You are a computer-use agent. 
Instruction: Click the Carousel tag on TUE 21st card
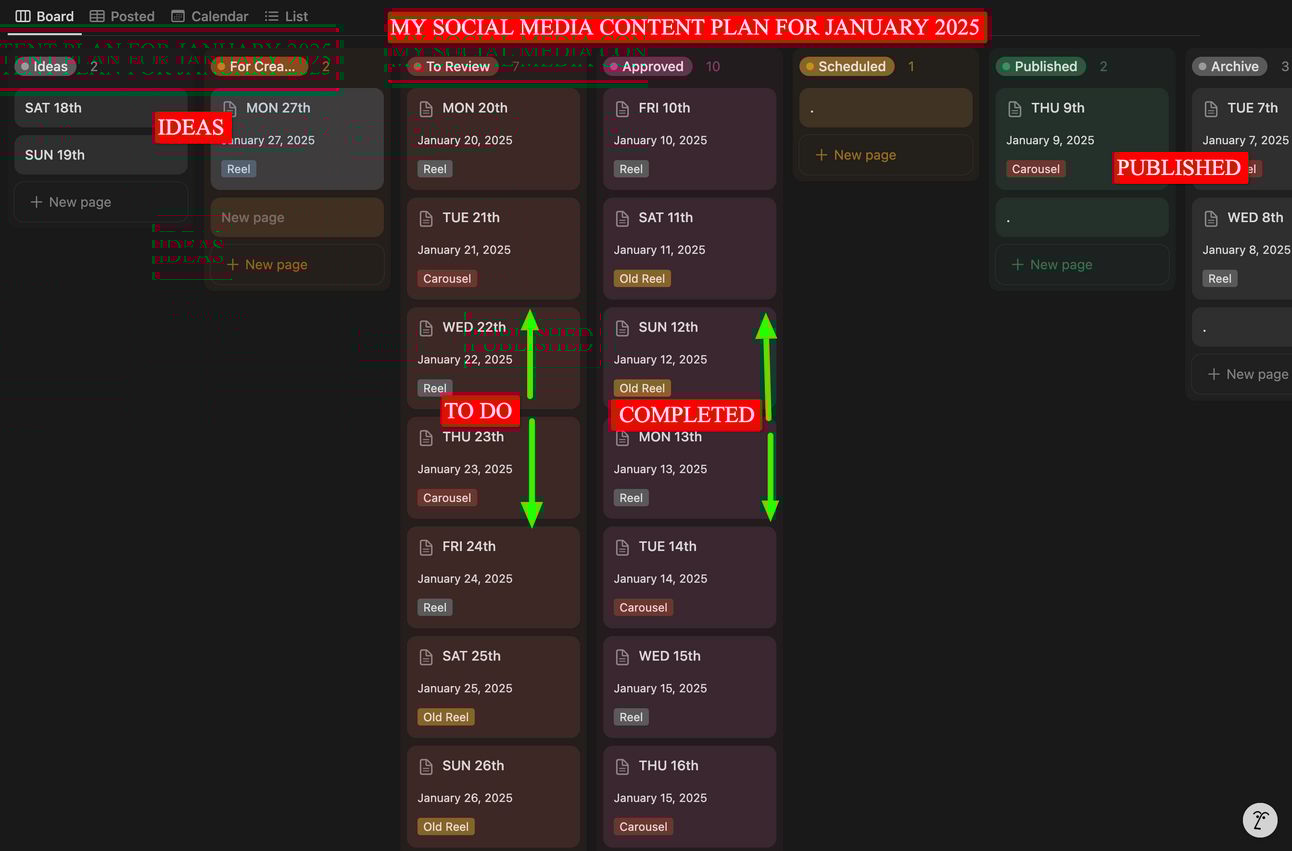(447, 279)
